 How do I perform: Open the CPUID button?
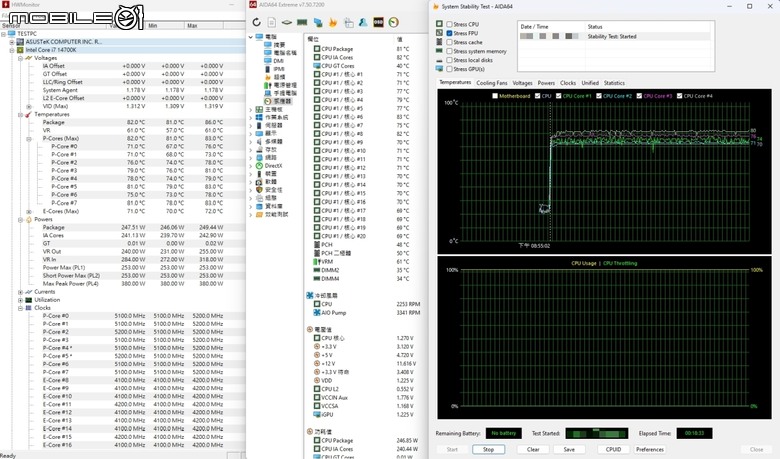[x=613, y=449]
